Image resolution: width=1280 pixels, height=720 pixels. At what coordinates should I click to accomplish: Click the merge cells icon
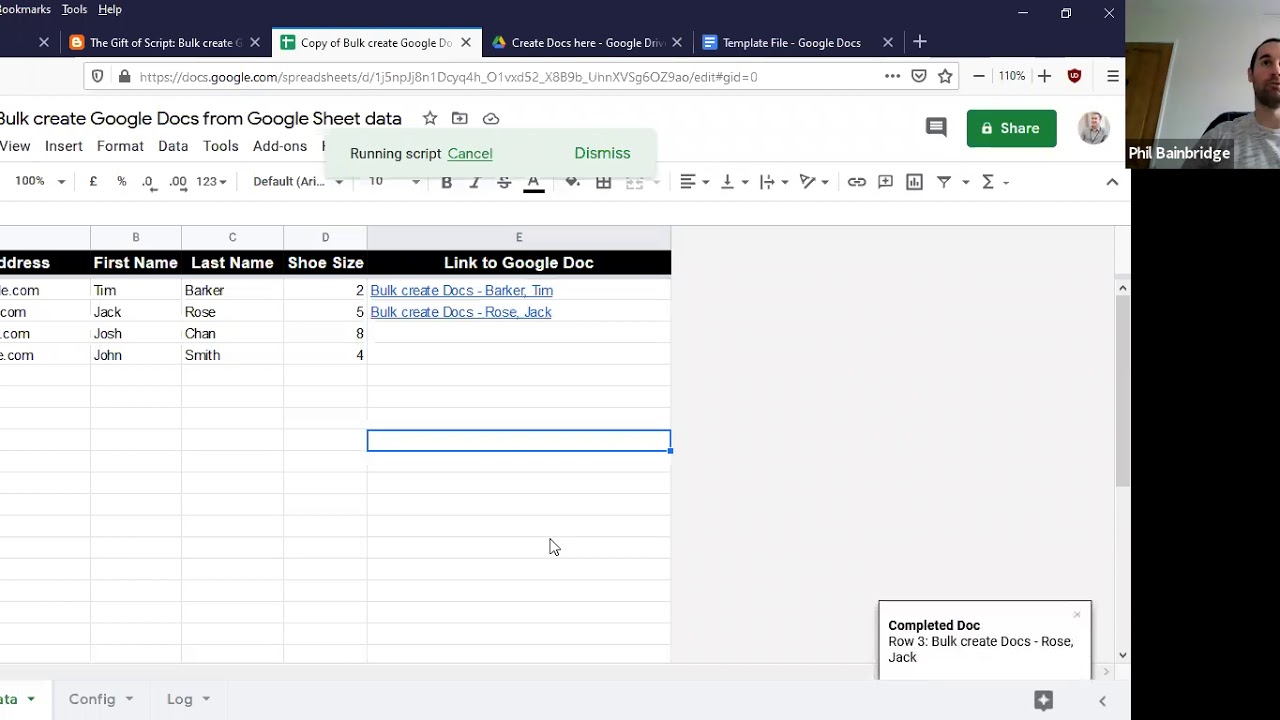click(634, 182)
